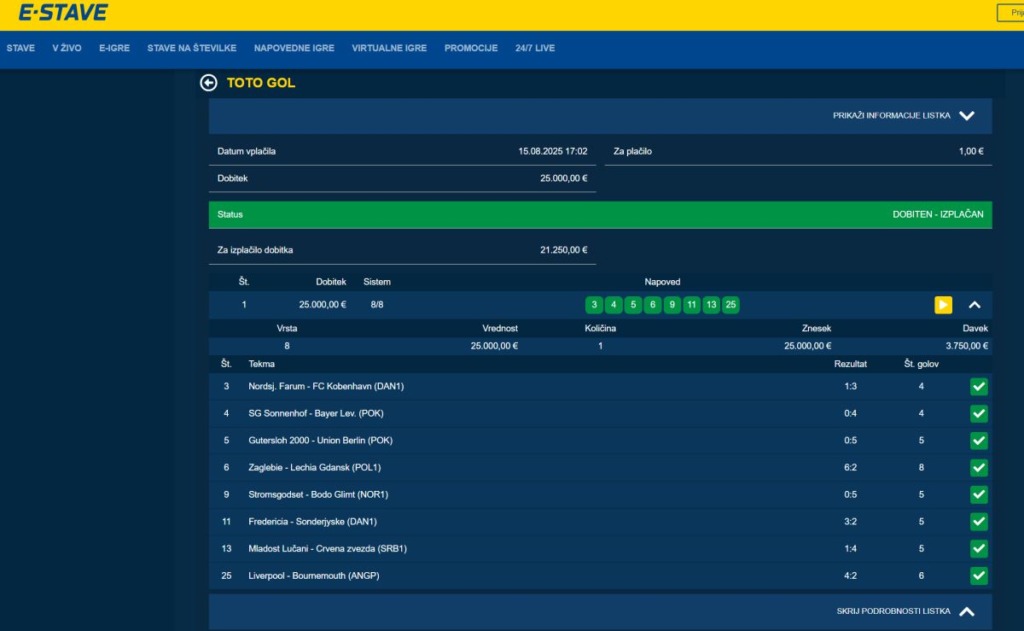Image resolution: width=1024 pixels, height=631 pixels.
Task: Open the PROMOCIJE menu
Action: [471, 48]
